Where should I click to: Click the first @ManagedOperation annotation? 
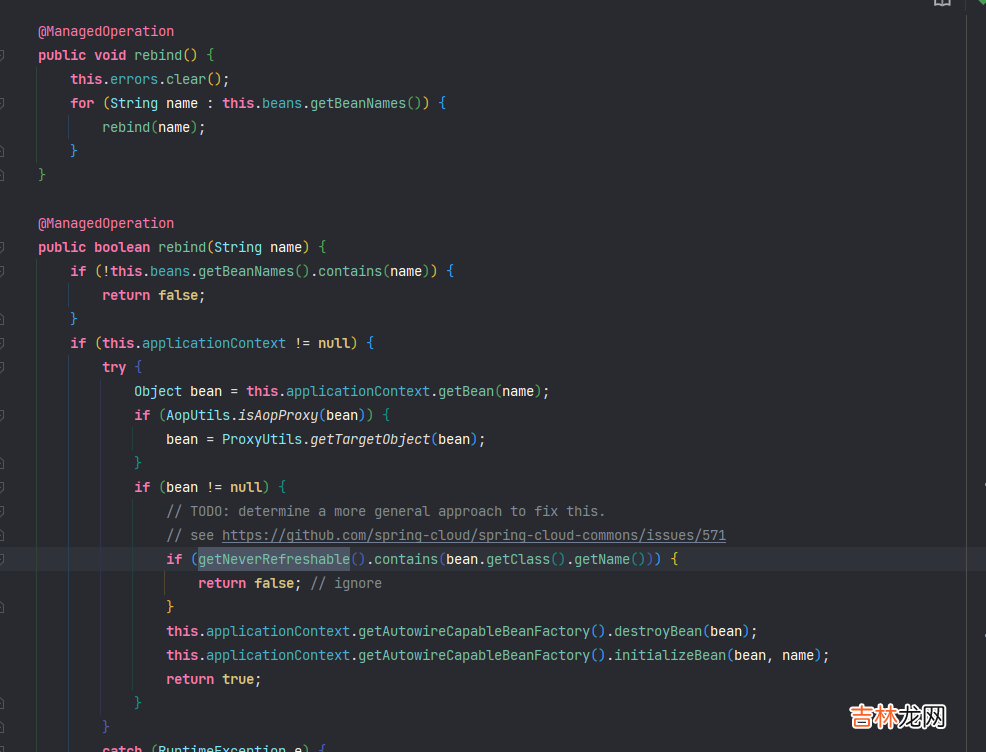[106, 31]
